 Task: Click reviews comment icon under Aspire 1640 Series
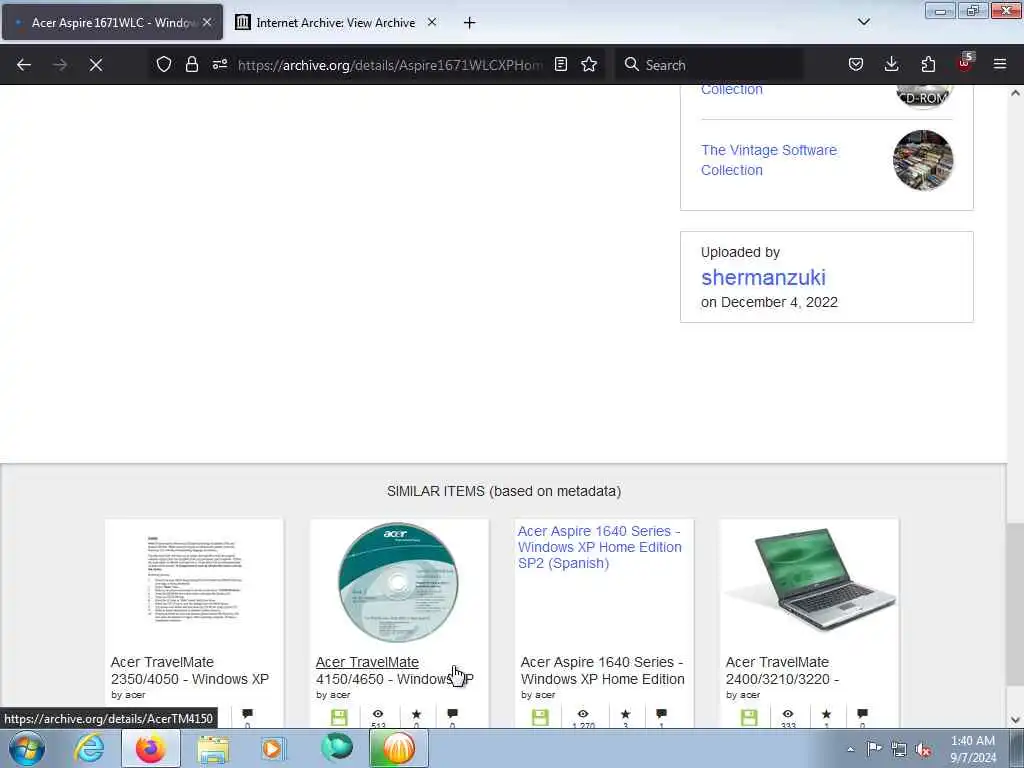pos(662,714)
